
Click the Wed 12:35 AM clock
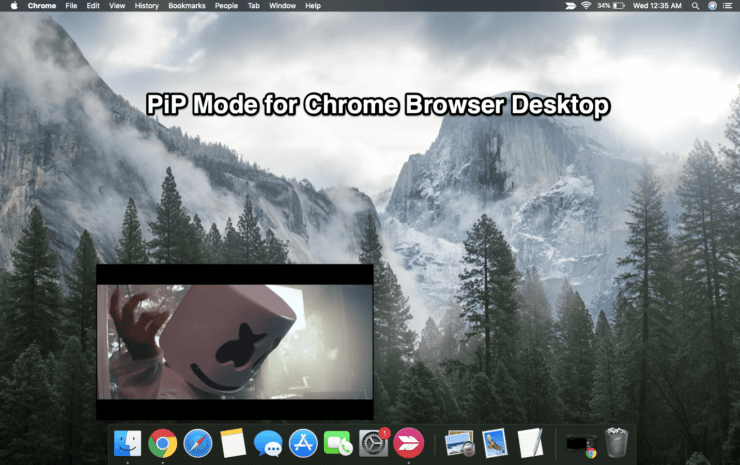pyautogui.click(x=657, y=6)
